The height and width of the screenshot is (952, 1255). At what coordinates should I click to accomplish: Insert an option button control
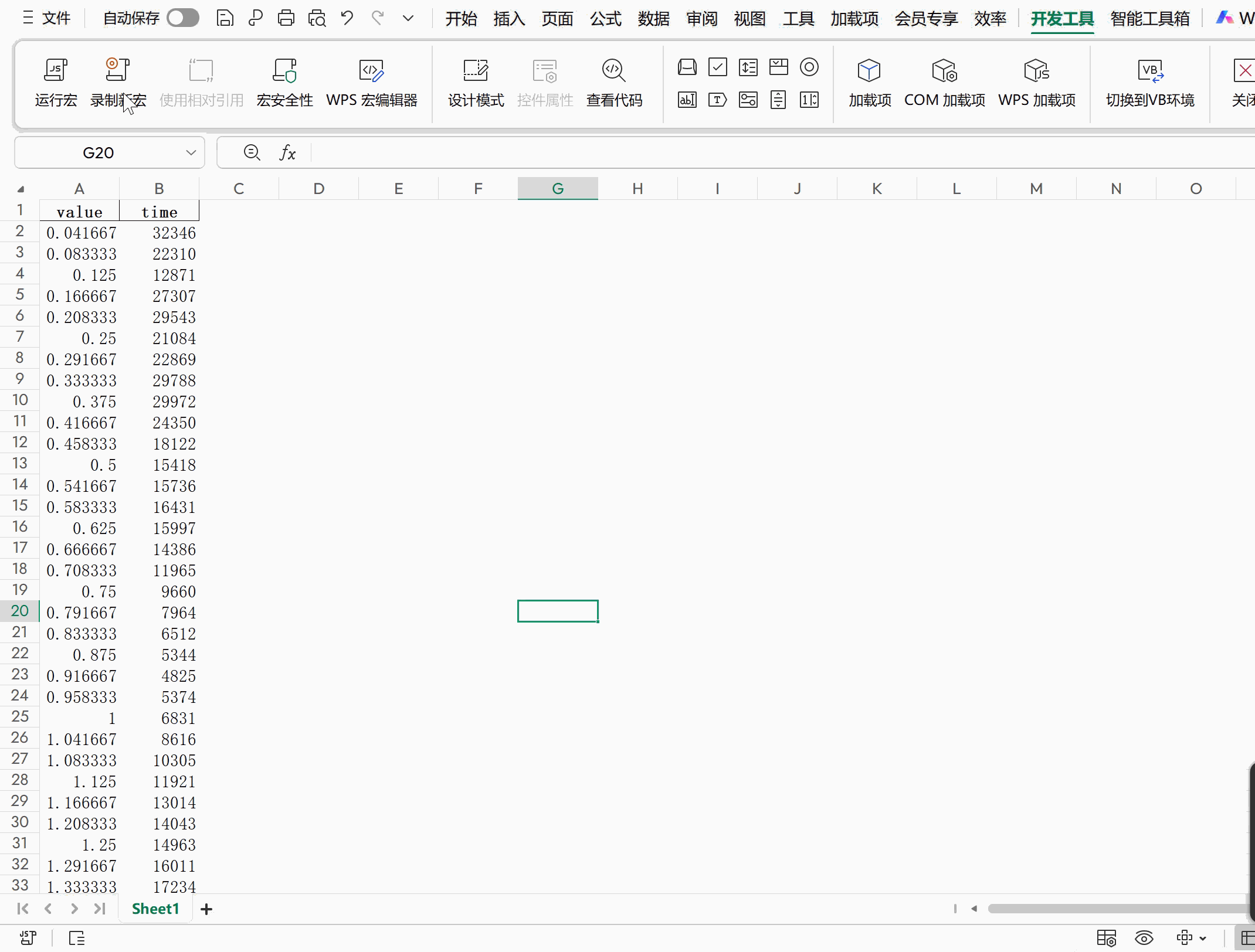(x=809, y=67)
